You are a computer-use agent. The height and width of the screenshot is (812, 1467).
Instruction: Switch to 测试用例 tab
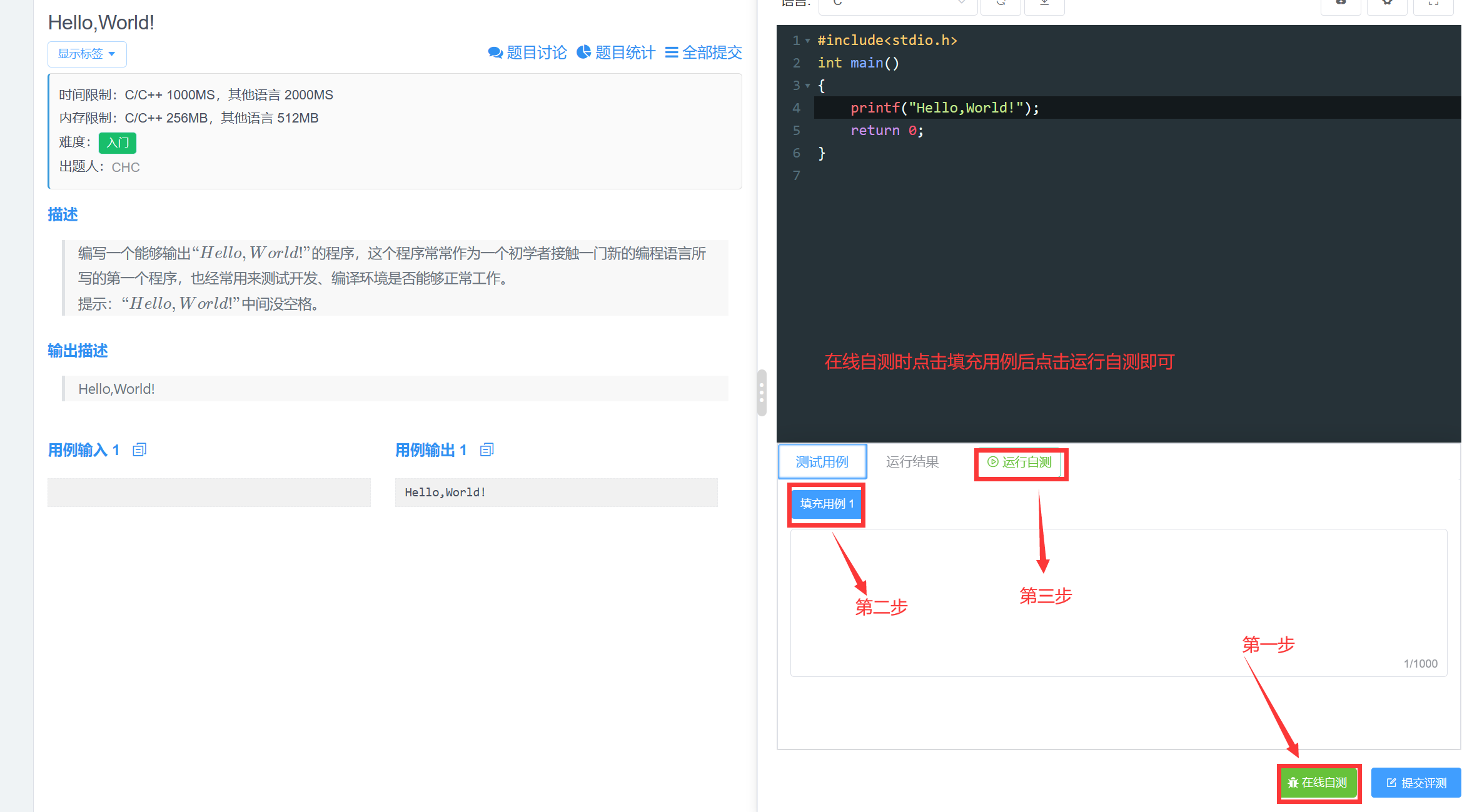pos(822,462)
